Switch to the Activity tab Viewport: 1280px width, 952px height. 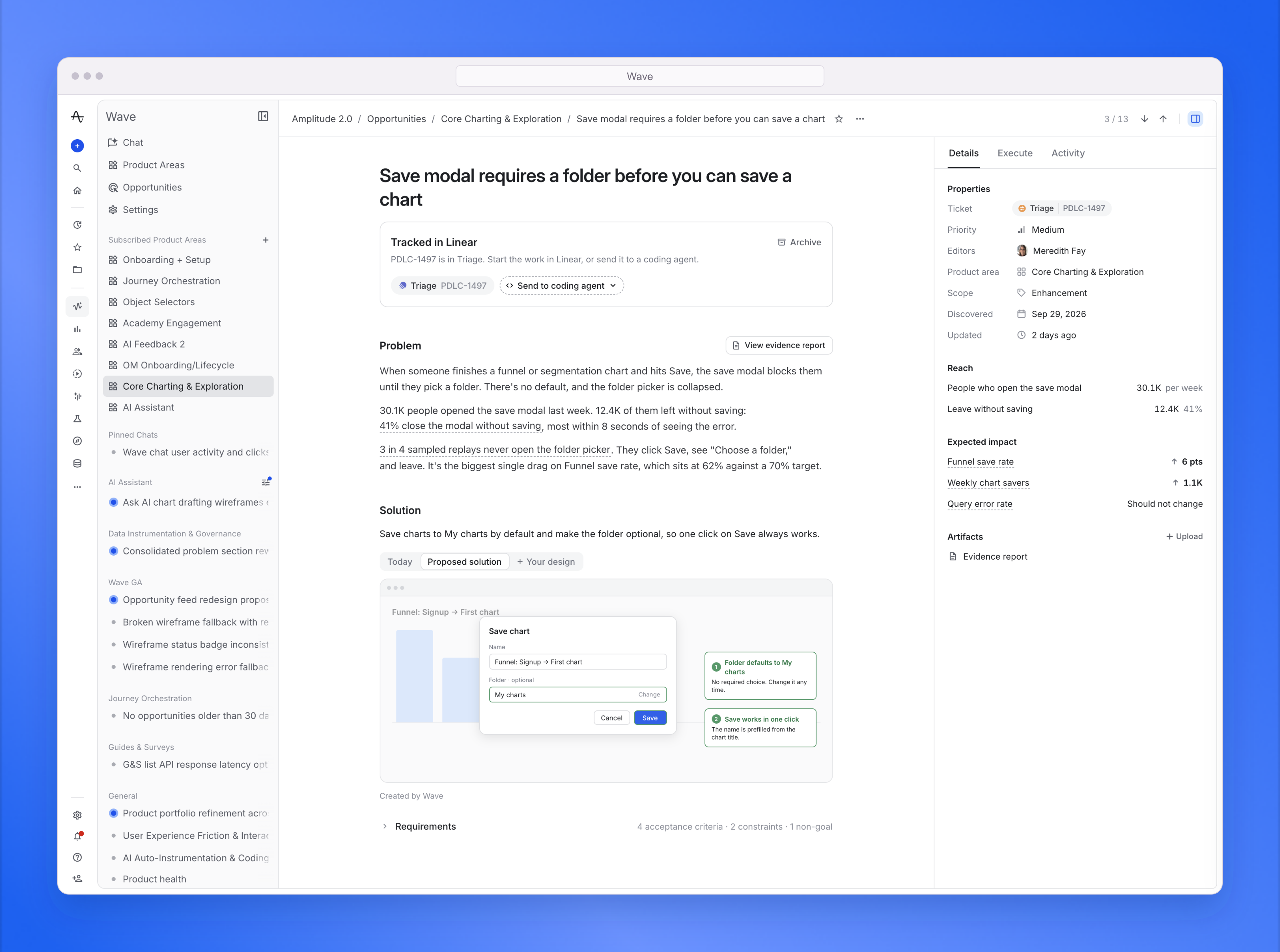point(1068,153)
